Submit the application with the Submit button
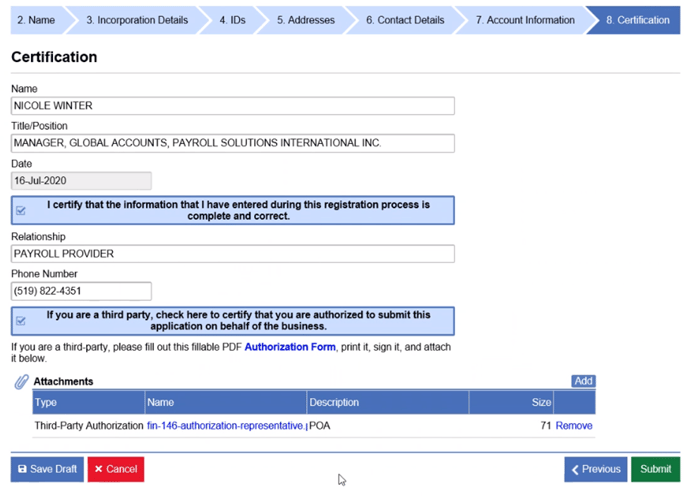The height and width of the screenshot is (496, 688). 655,469
